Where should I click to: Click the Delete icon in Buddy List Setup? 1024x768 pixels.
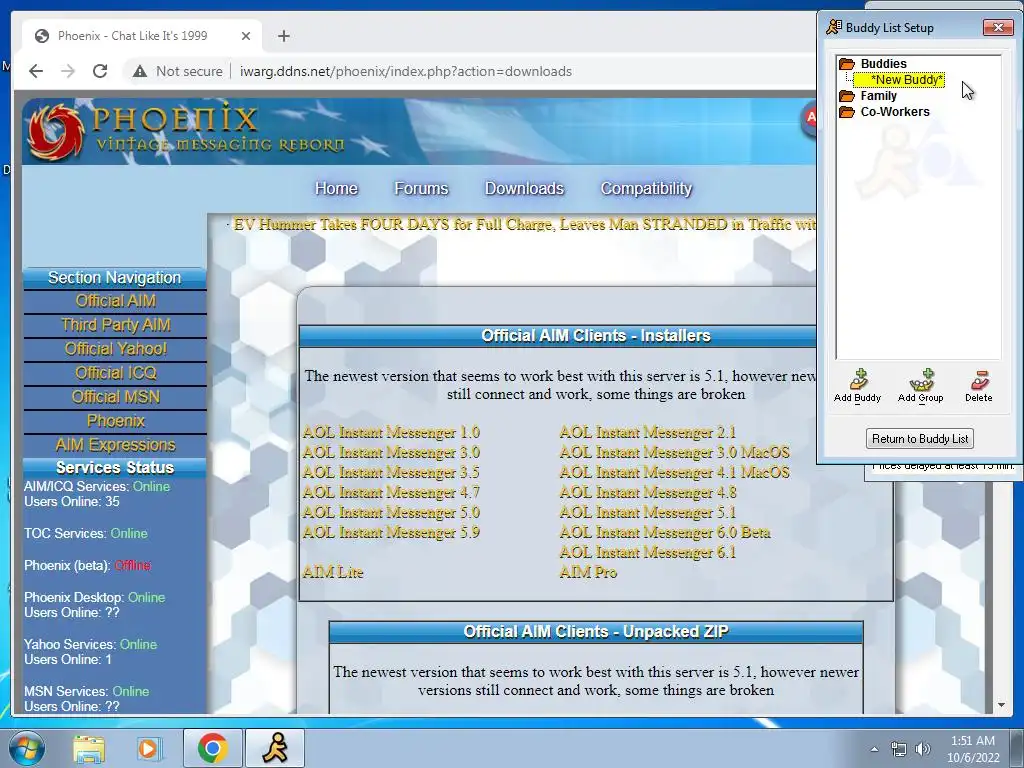point(979,380)
